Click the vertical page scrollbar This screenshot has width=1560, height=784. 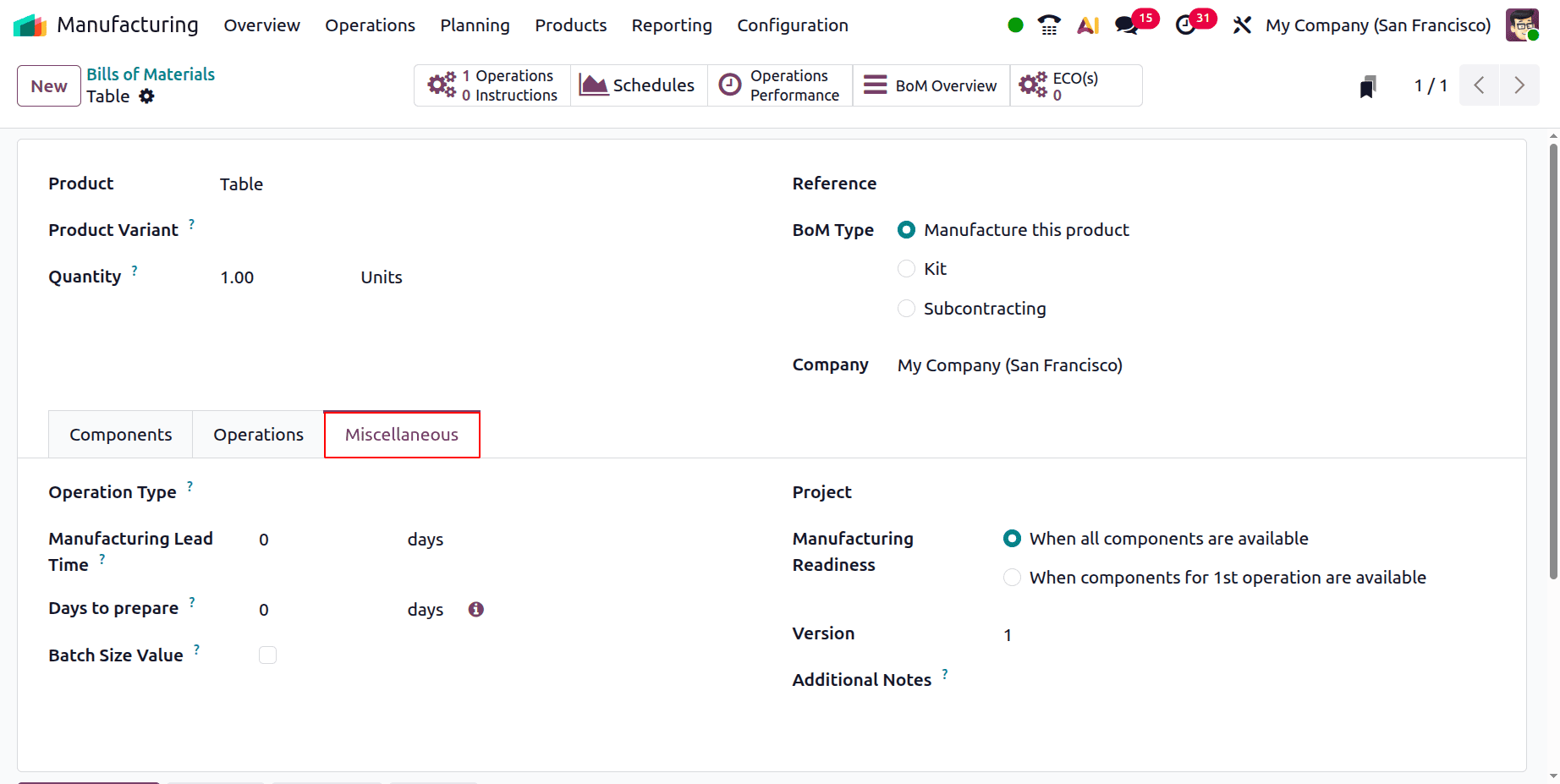click(1553, 361)
